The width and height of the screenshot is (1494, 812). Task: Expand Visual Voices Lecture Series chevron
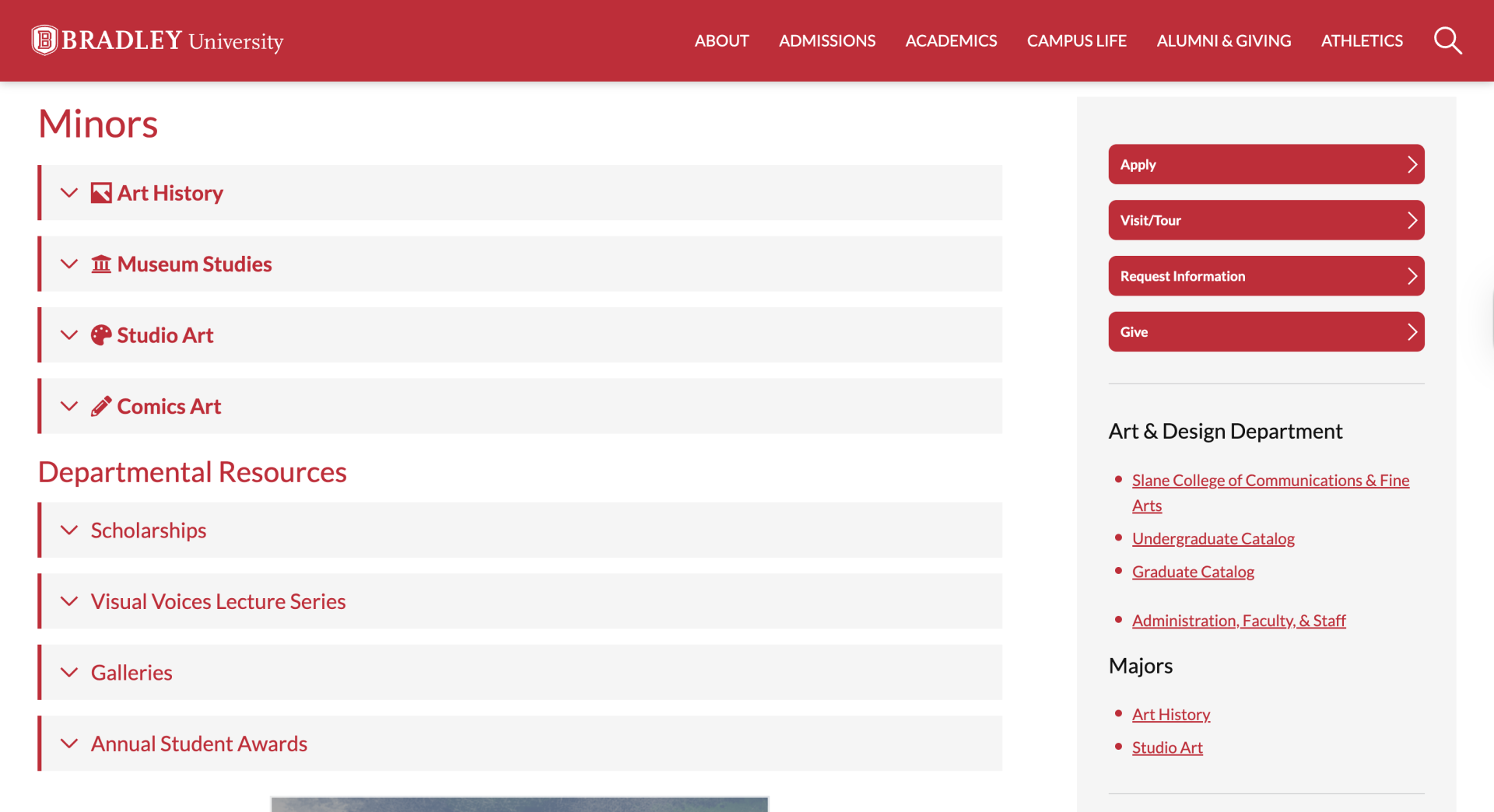(x=69, y=601)
